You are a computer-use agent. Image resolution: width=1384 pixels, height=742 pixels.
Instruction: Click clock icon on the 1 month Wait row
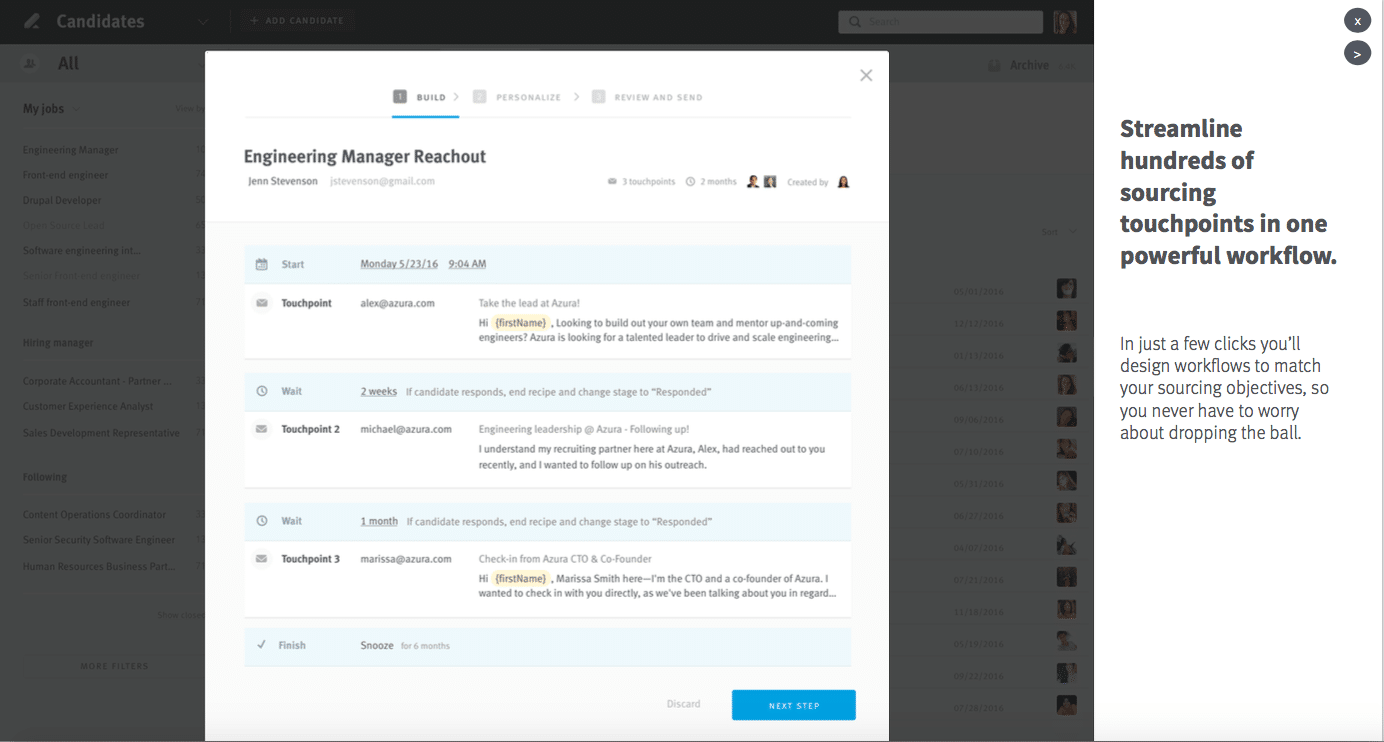pos(262,521)
